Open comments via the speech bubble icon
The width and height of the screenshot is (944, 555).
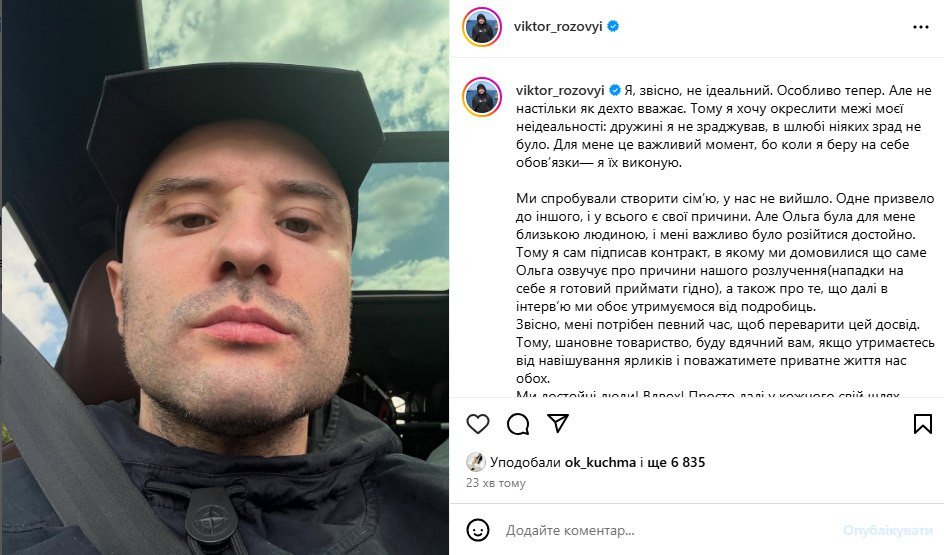point(518,424)
